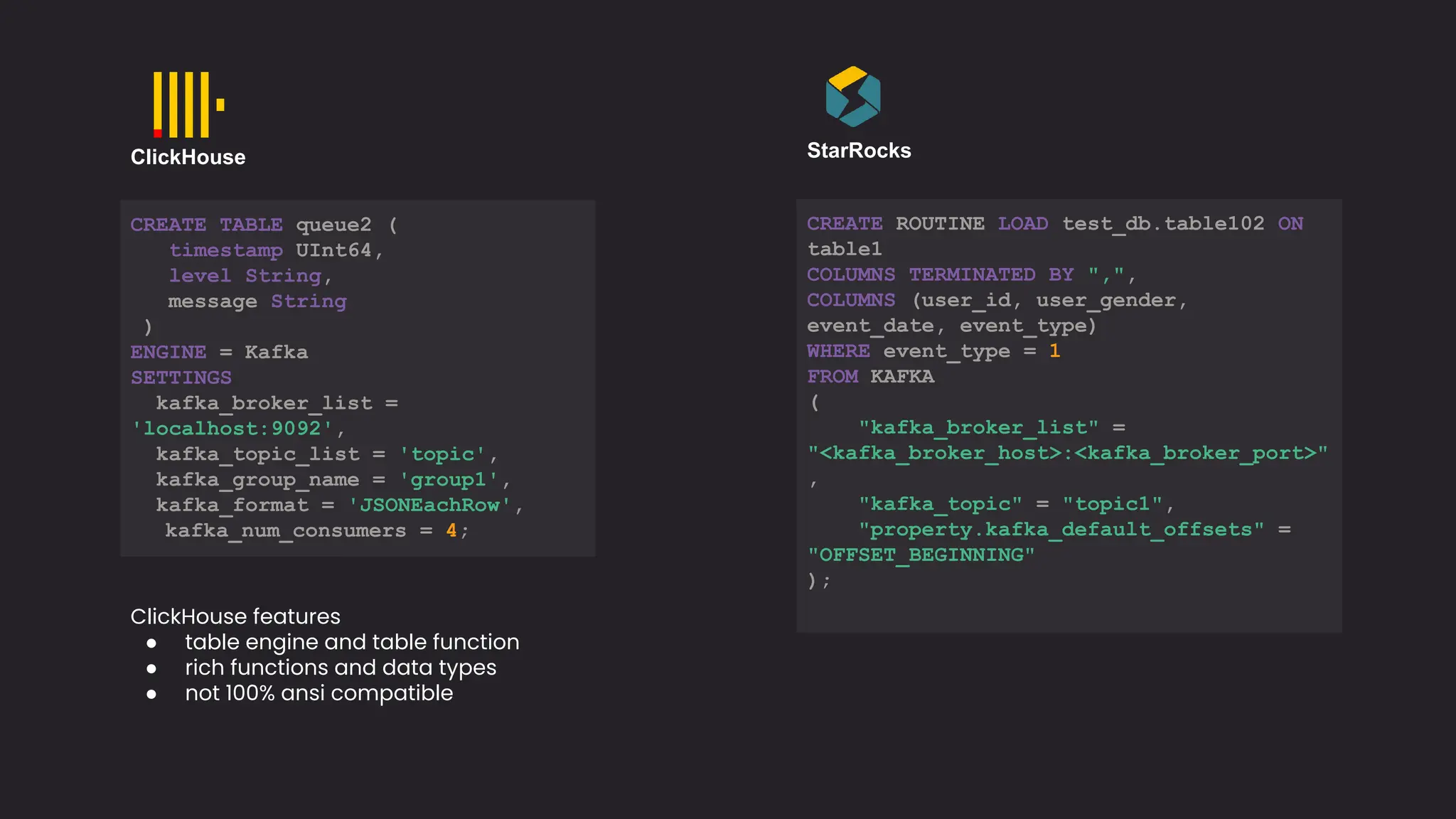
Task: Click 'FROM KAFKA' in StarRocks code
Action: [870, 377]
